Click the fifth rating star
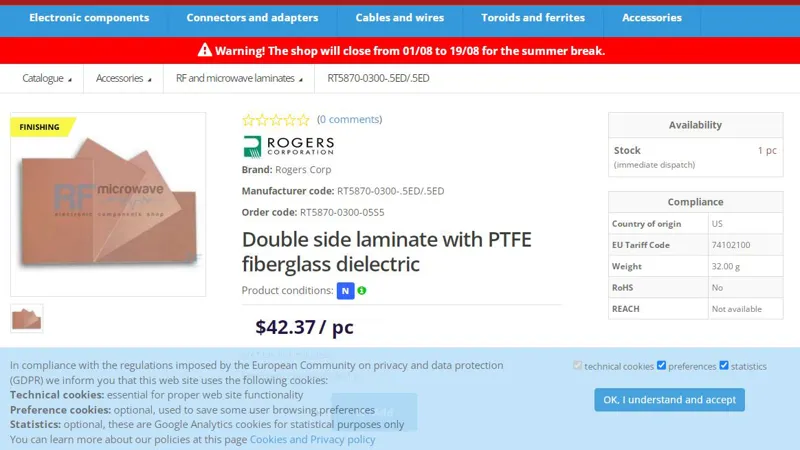 click(303, 120)
